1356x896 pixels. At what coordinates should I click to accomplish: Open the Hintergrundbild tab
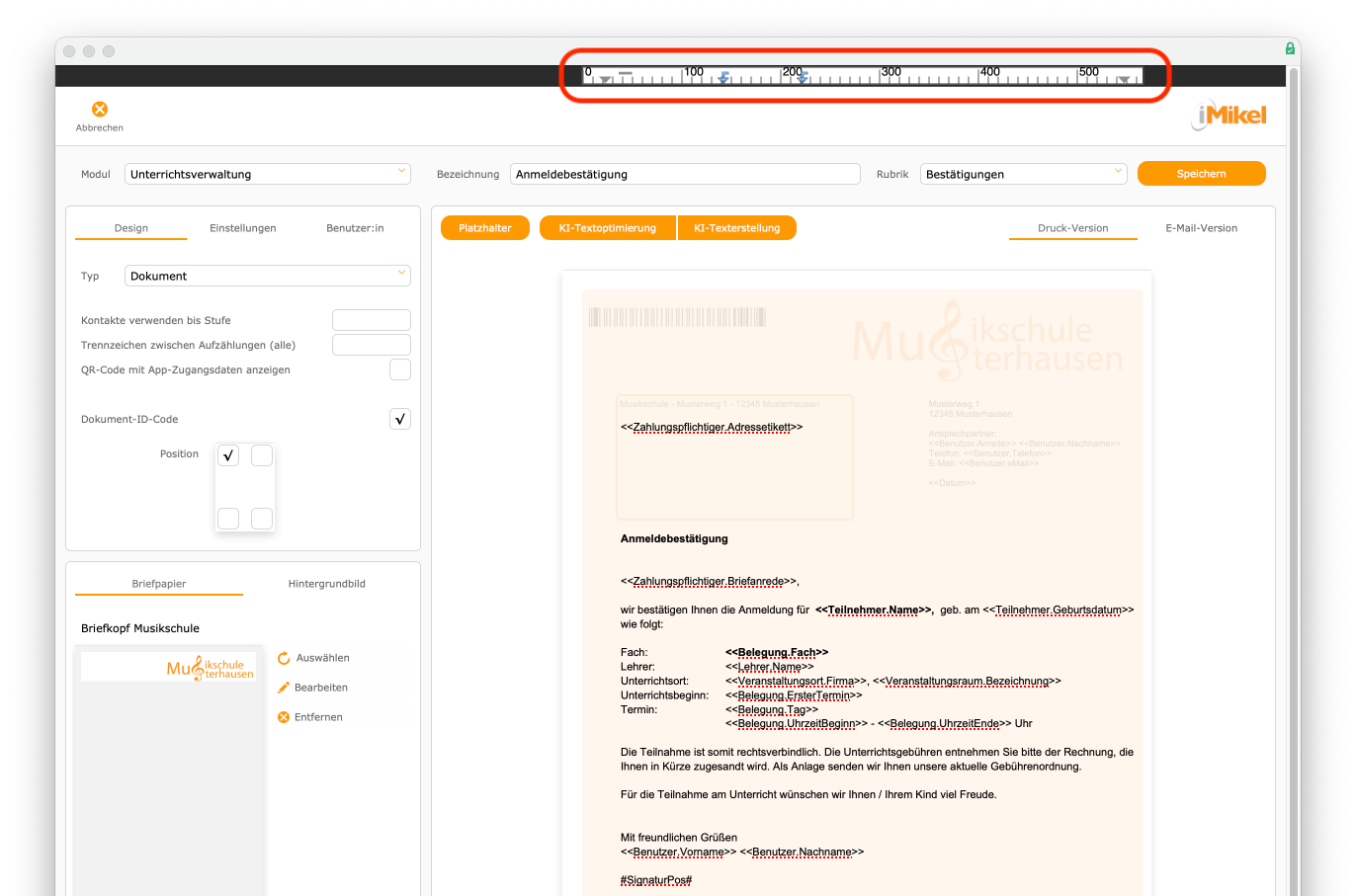tap(327, 584)
